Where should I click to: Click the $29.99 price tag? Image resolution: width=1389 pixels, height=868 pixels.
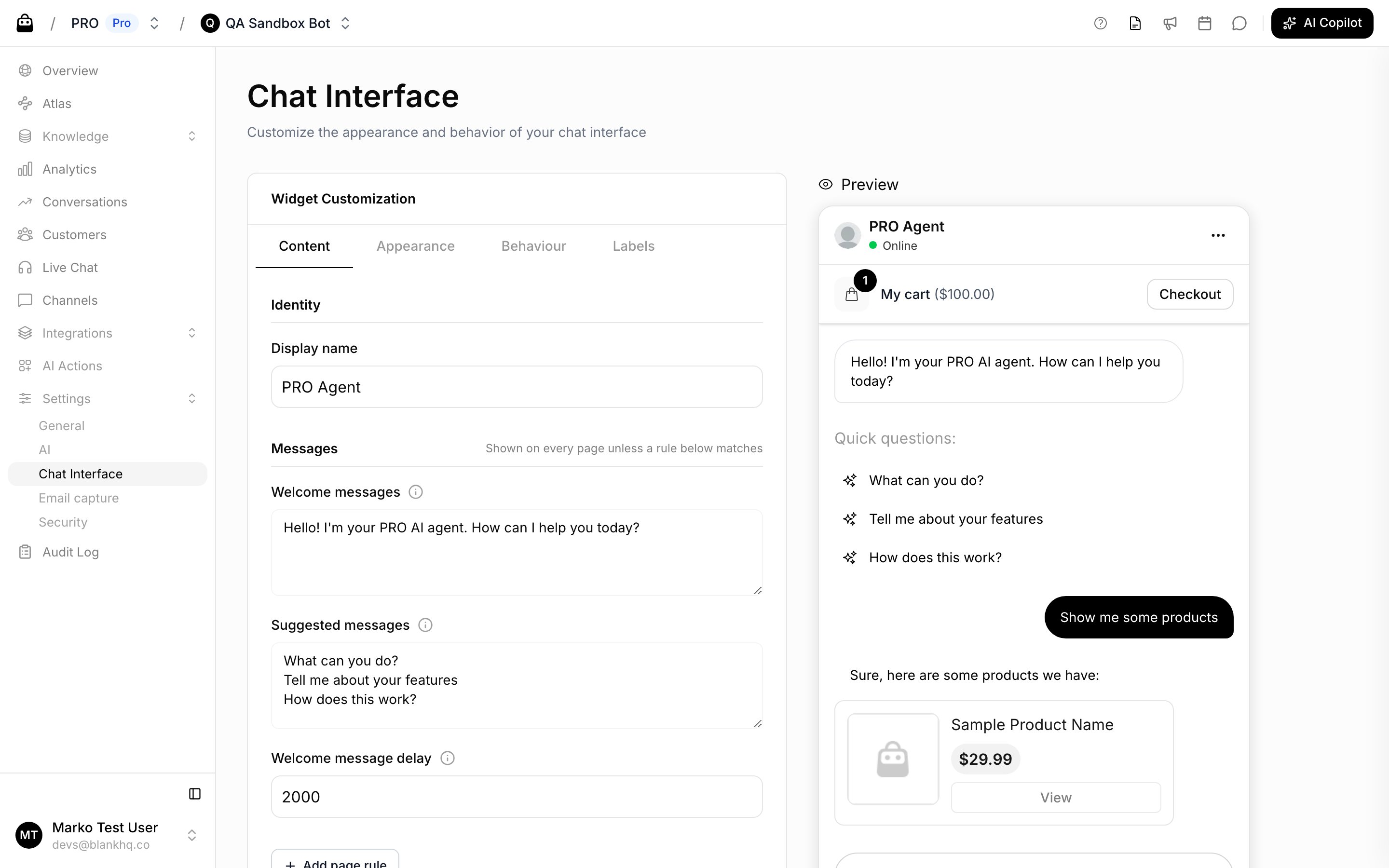click(x=985, y=759)
